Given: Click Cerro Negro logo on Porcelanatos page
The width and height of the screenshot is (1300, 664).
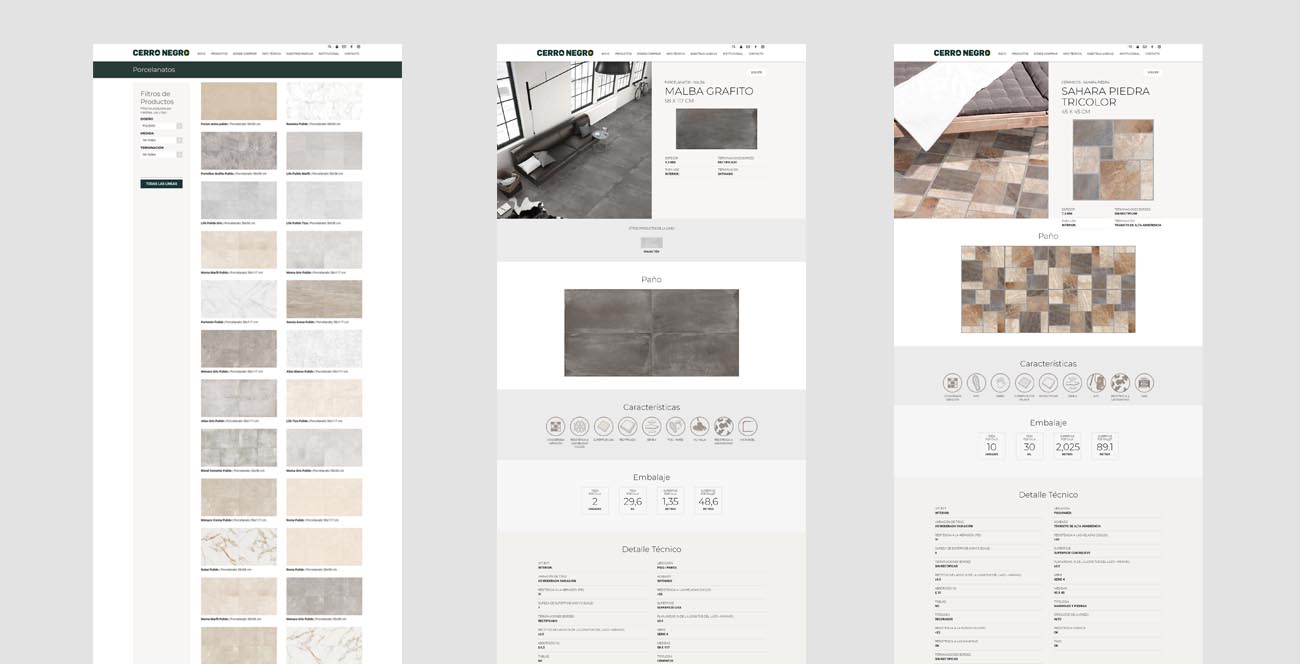Looking at the screenshot, I should 161,53.
